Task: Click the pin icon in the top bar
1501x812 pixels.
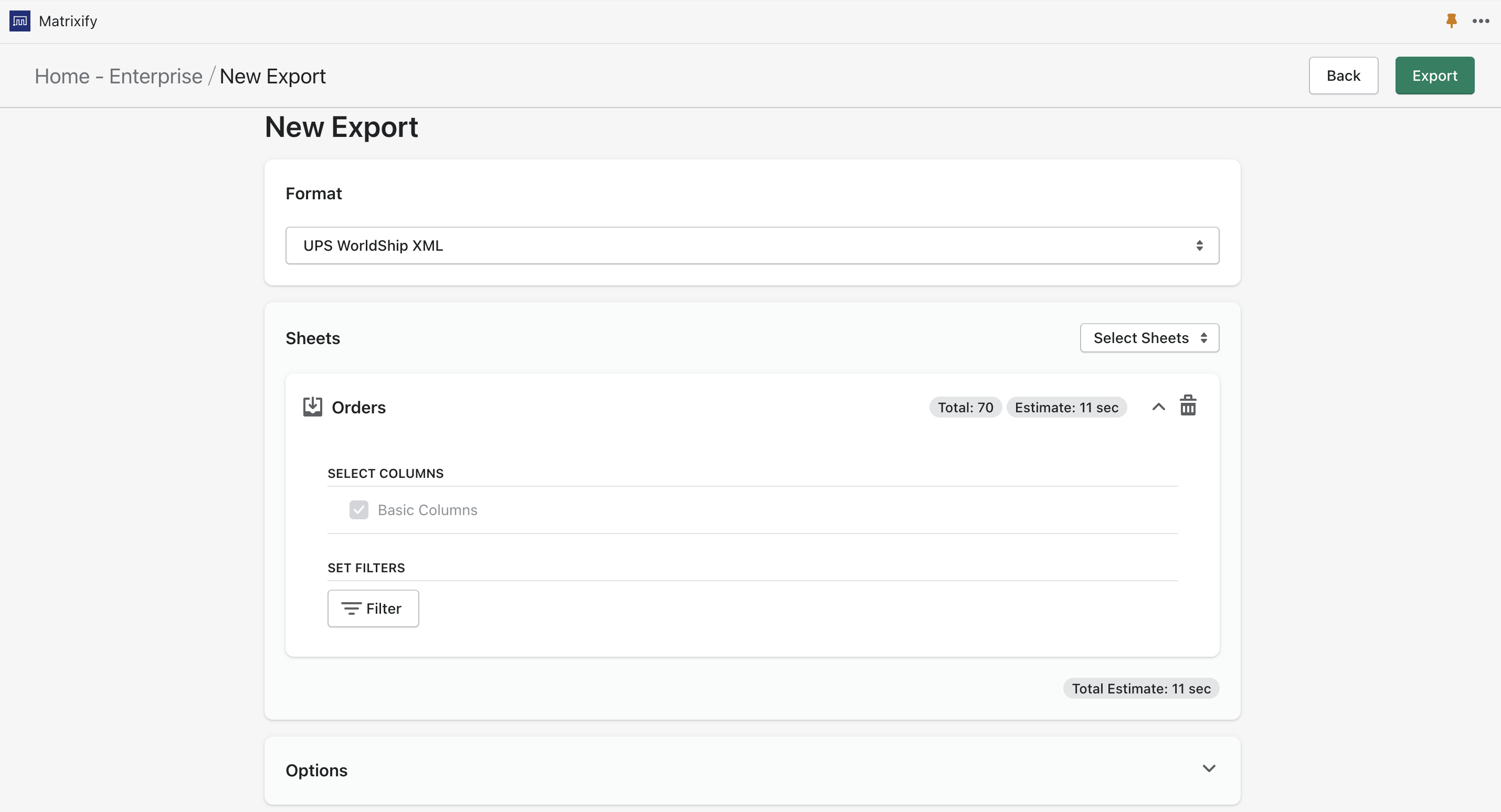Action: tap(1451, 20)
